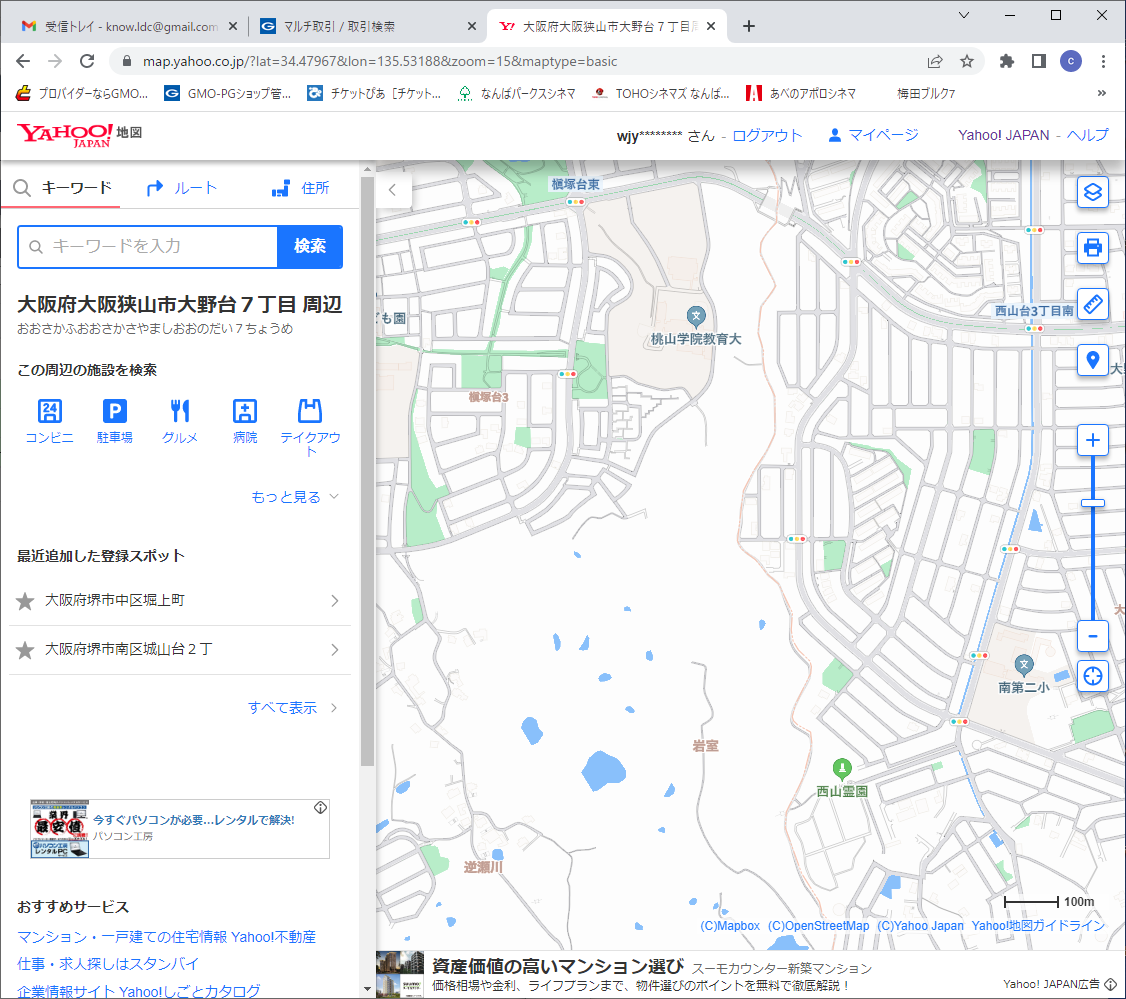The image size is (1126, 999).
Task: Collapse the left side panel
Action: [393, 189]
